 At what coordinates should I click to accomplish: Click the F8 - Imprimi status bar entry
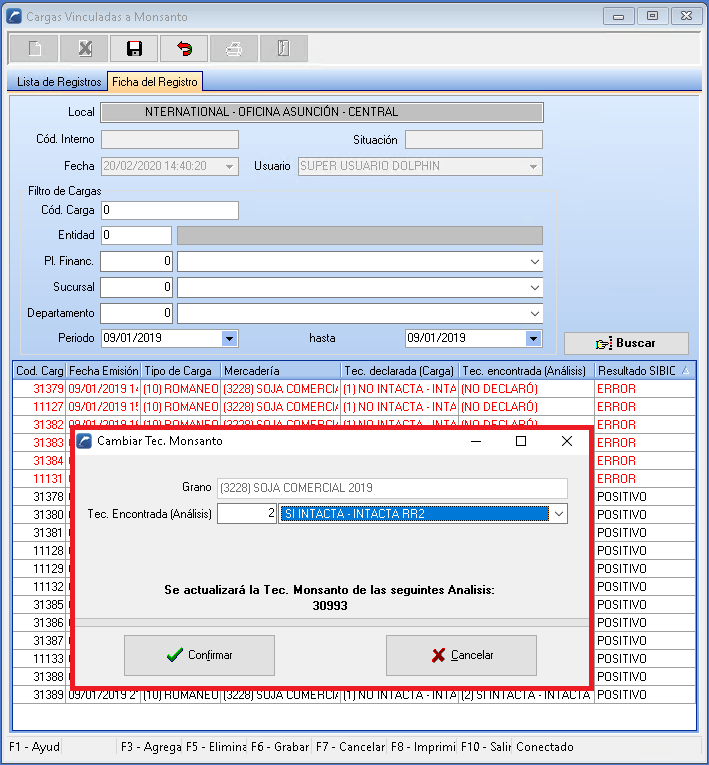coord(423,747)
